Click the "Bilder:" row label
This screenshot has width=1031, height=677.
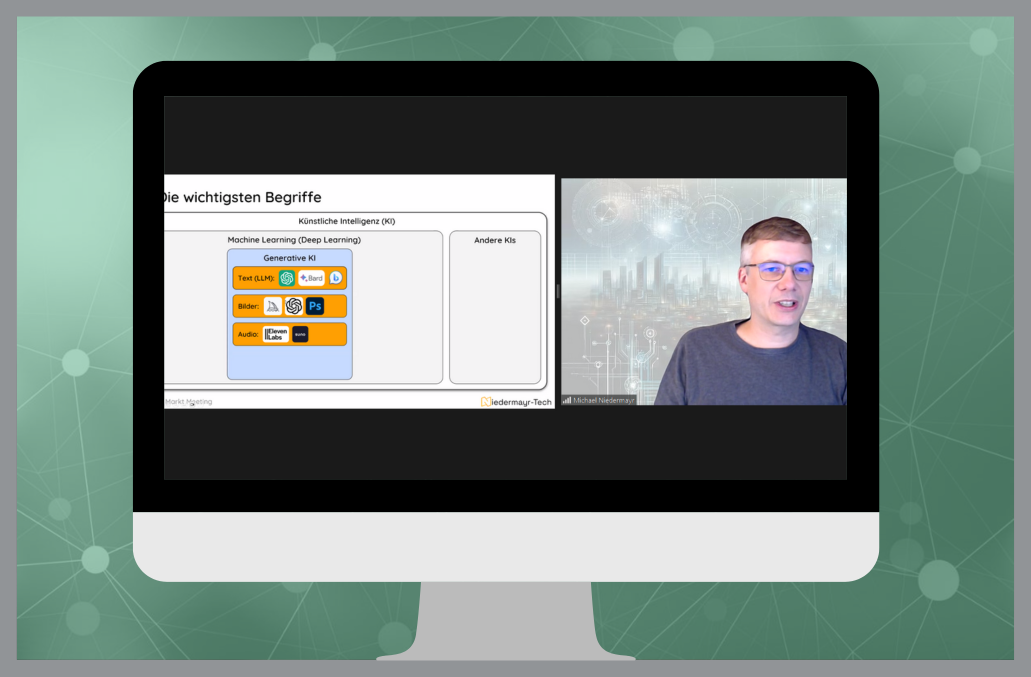tap(249, 306)
